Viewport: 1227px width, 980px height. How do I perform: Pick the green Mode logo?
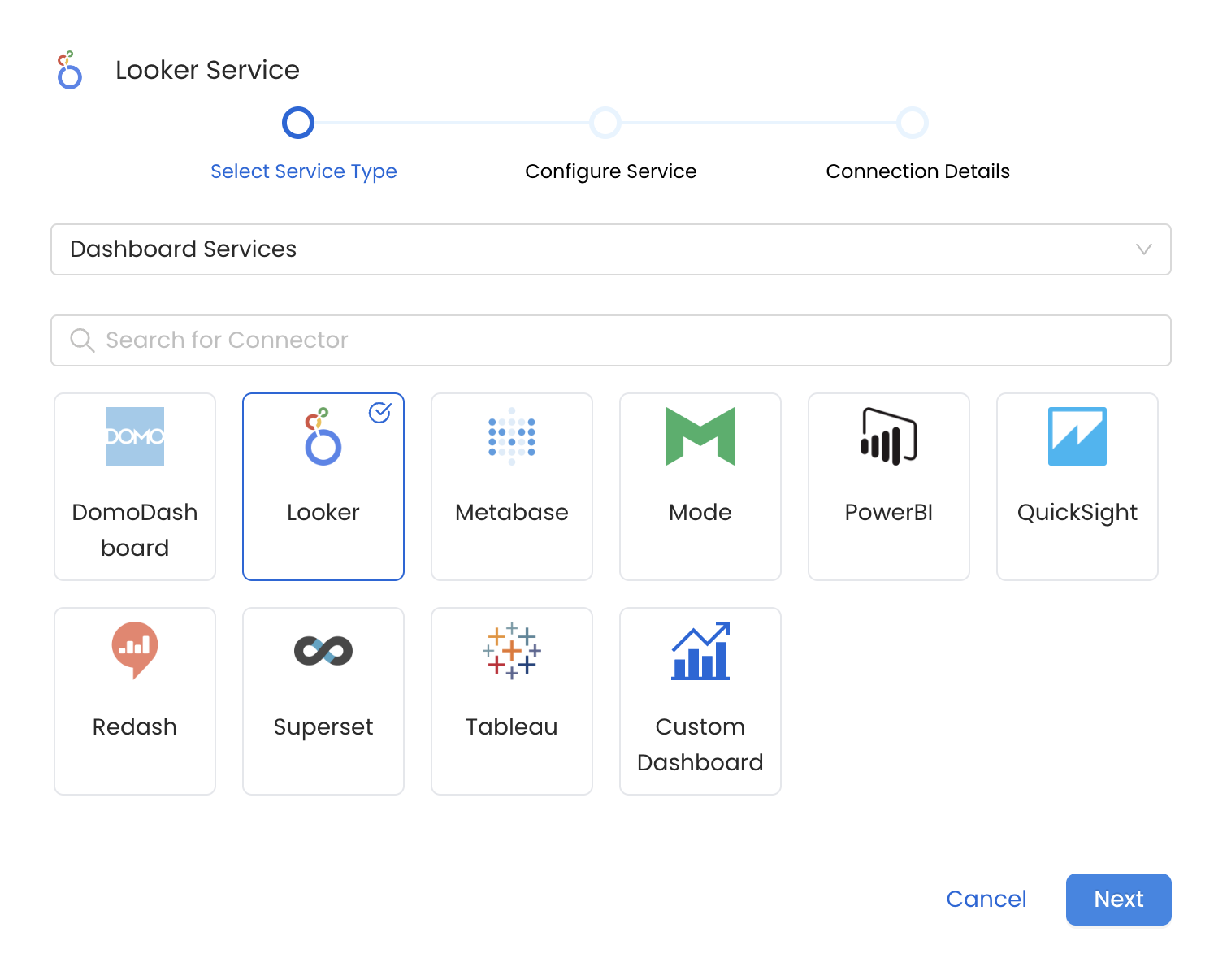click(700, 436)
